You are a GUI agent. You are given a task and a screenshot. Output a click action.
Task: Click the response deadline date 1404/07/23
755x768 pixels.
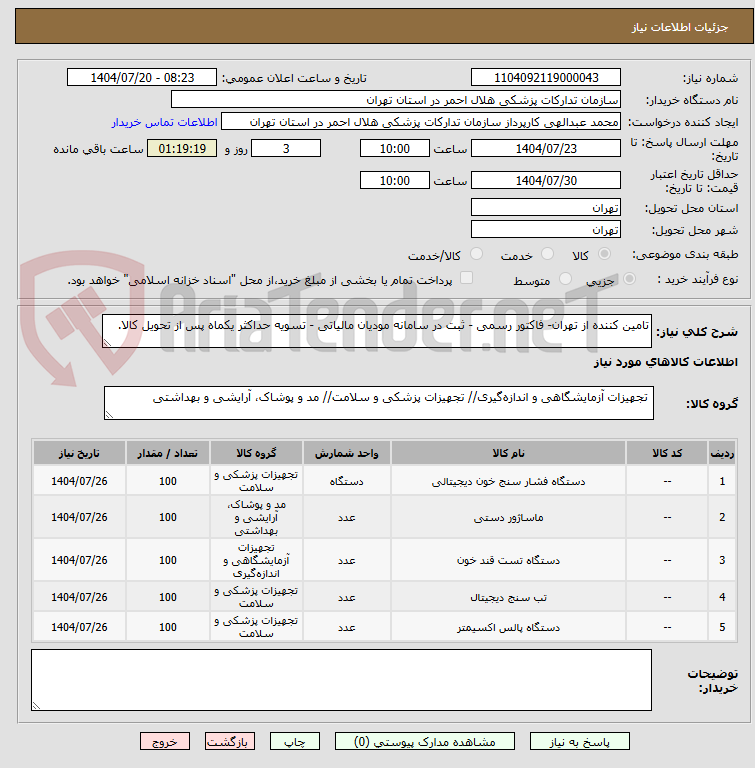546,148
